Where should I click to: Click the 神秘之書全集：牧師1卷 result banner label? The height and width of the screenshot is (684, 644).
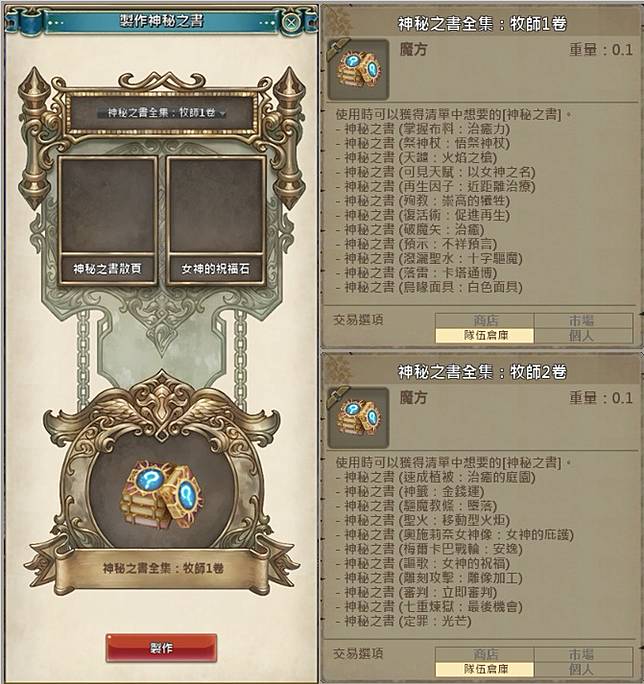pyautogui.click(x=163, y=568)
